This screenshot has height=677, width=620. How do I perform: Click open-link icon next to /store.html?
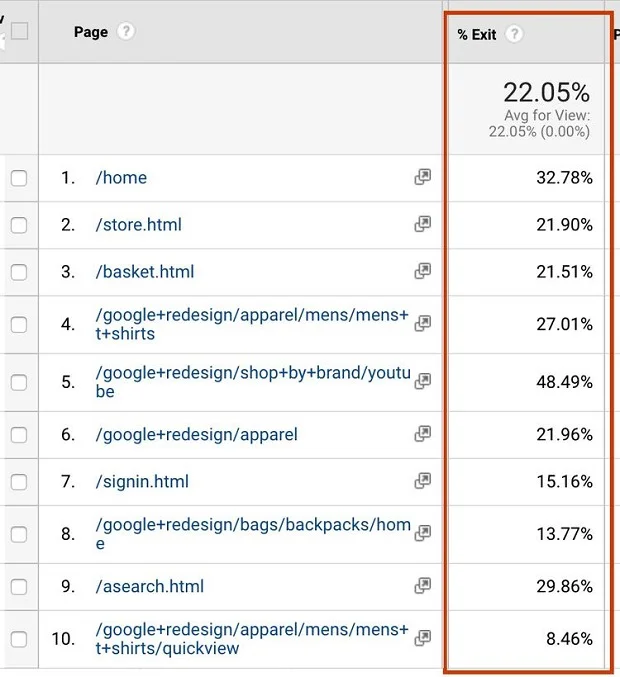[x=422, y=224]
